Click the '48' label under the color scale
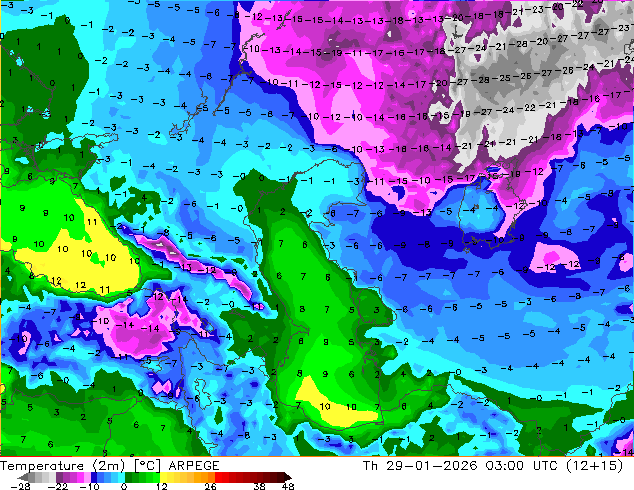634x490 pixels. [x=288, y=486]
